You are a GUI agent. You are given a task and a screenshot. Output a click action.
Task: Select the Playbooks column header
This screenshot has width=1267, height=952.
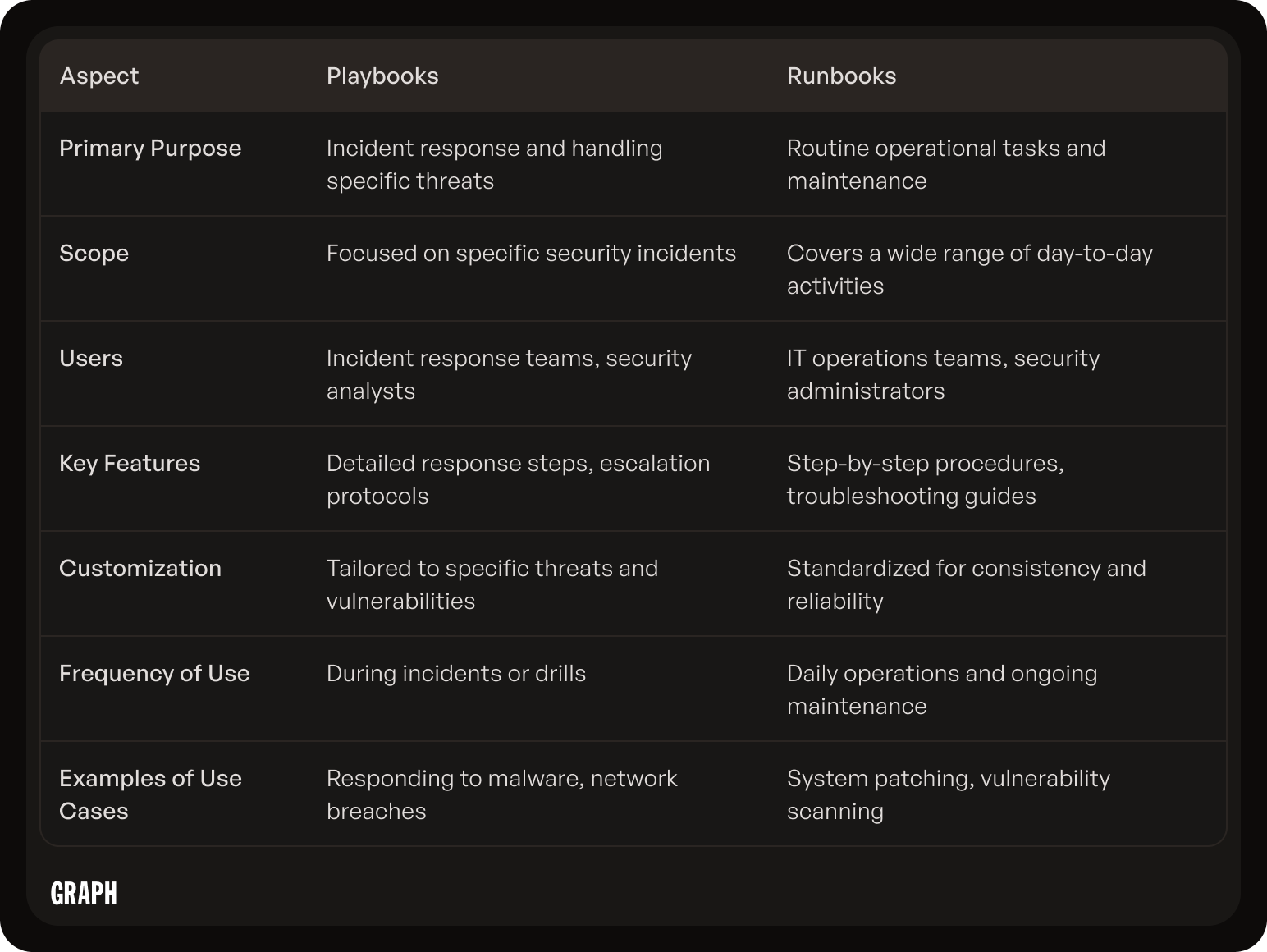point(382,76)
